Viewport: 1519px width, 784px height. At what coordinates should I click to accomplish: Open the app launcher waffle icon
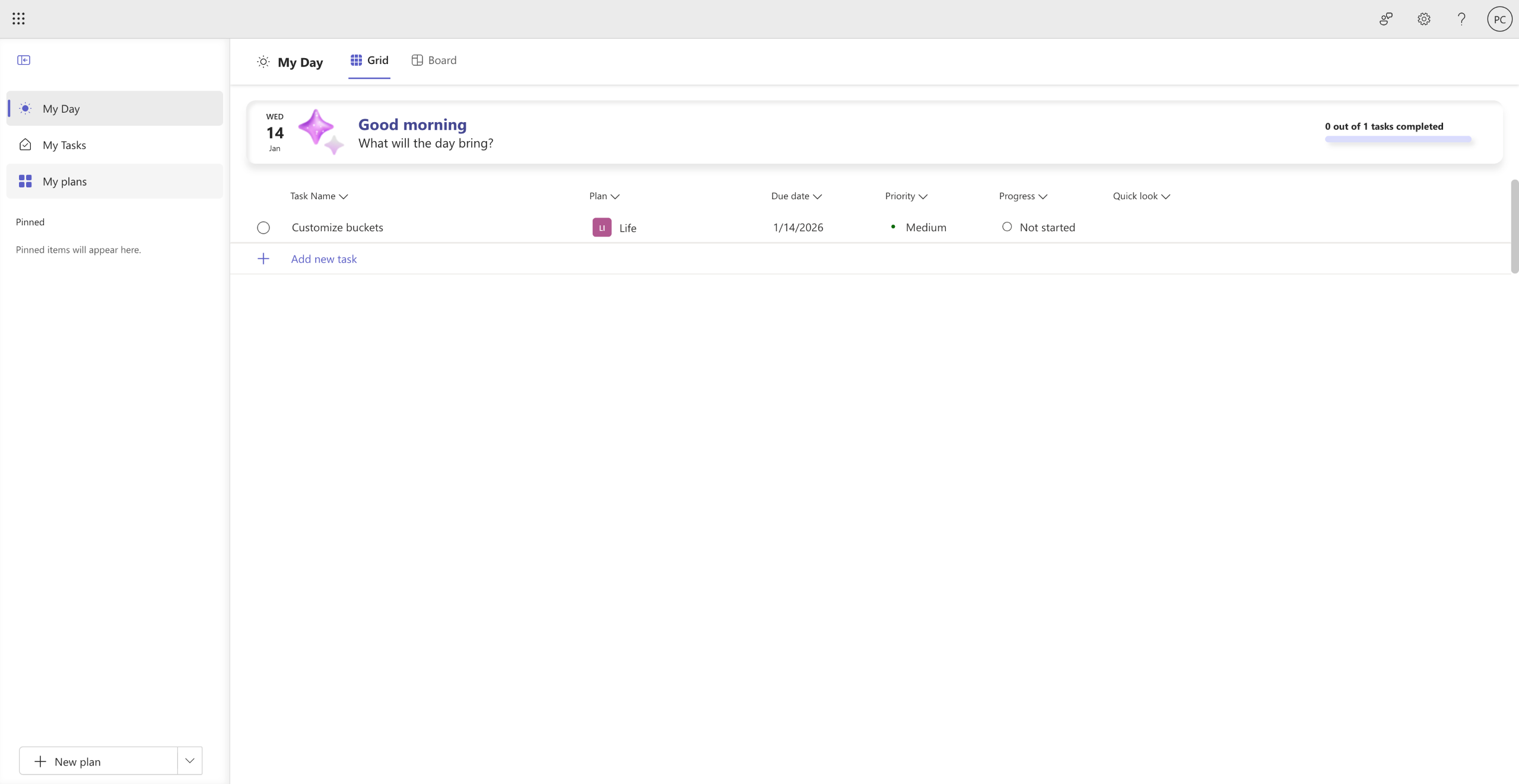(x=18, y=19)
